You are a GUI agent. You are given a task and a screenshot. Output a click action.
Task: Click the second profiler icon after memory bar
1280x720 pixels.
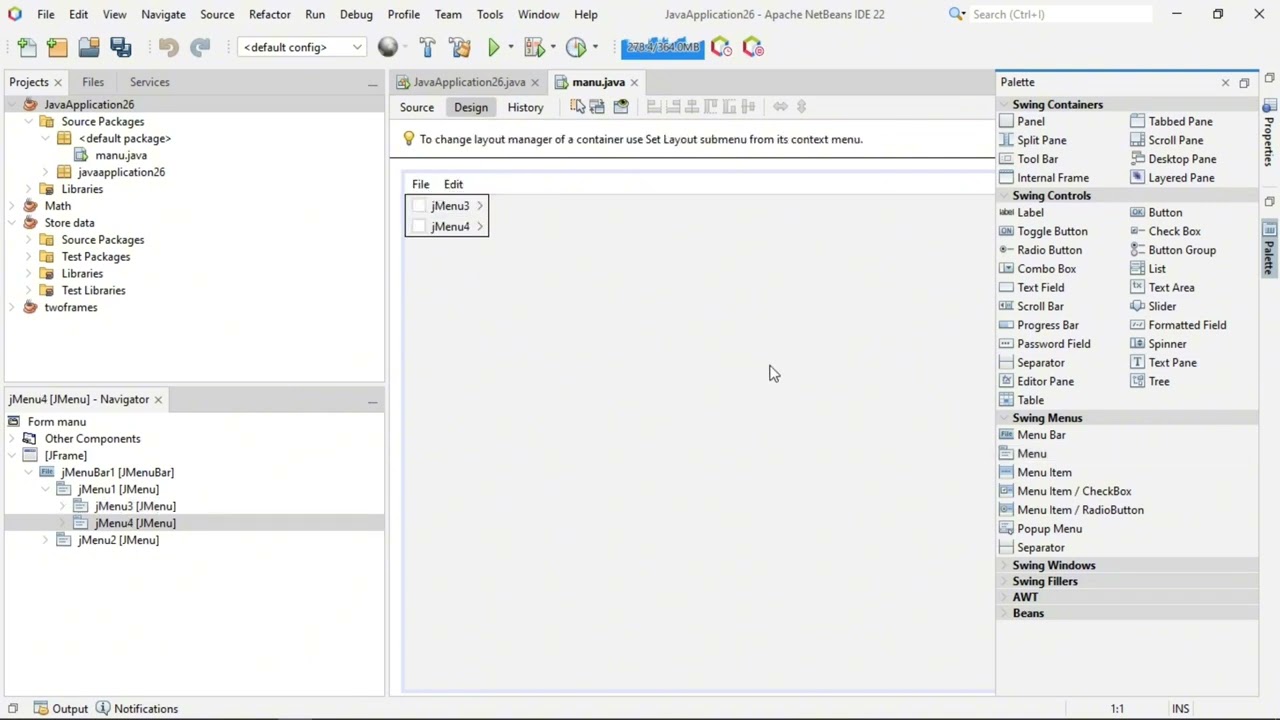coord(753,47)
